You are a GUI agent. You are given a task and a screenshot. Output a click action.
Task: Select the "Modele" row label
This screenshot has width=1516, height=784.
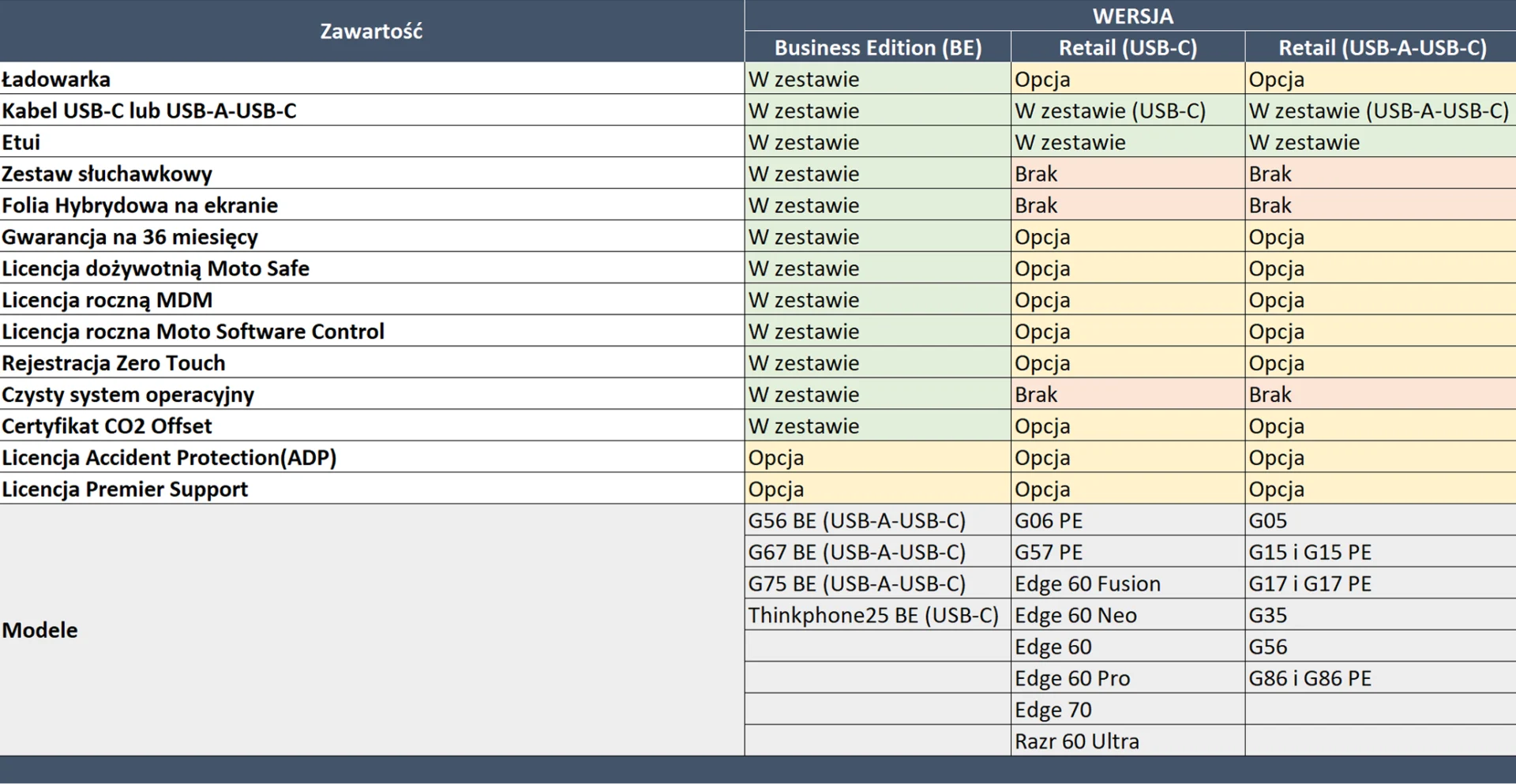(x=372, y=630)
